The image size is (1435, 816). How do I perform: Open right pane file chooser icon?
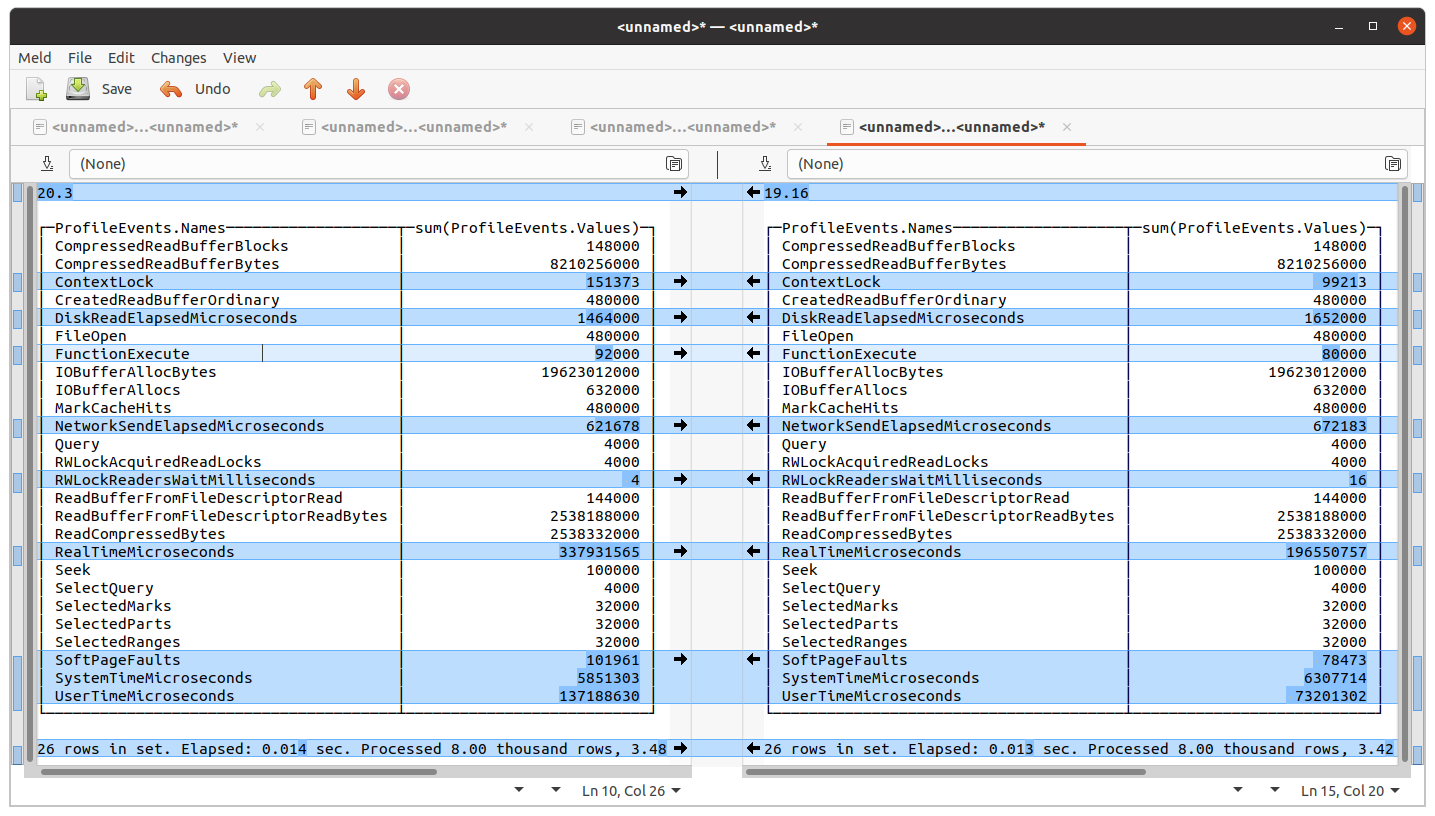pyautogui.click(x=1393, y=164)
